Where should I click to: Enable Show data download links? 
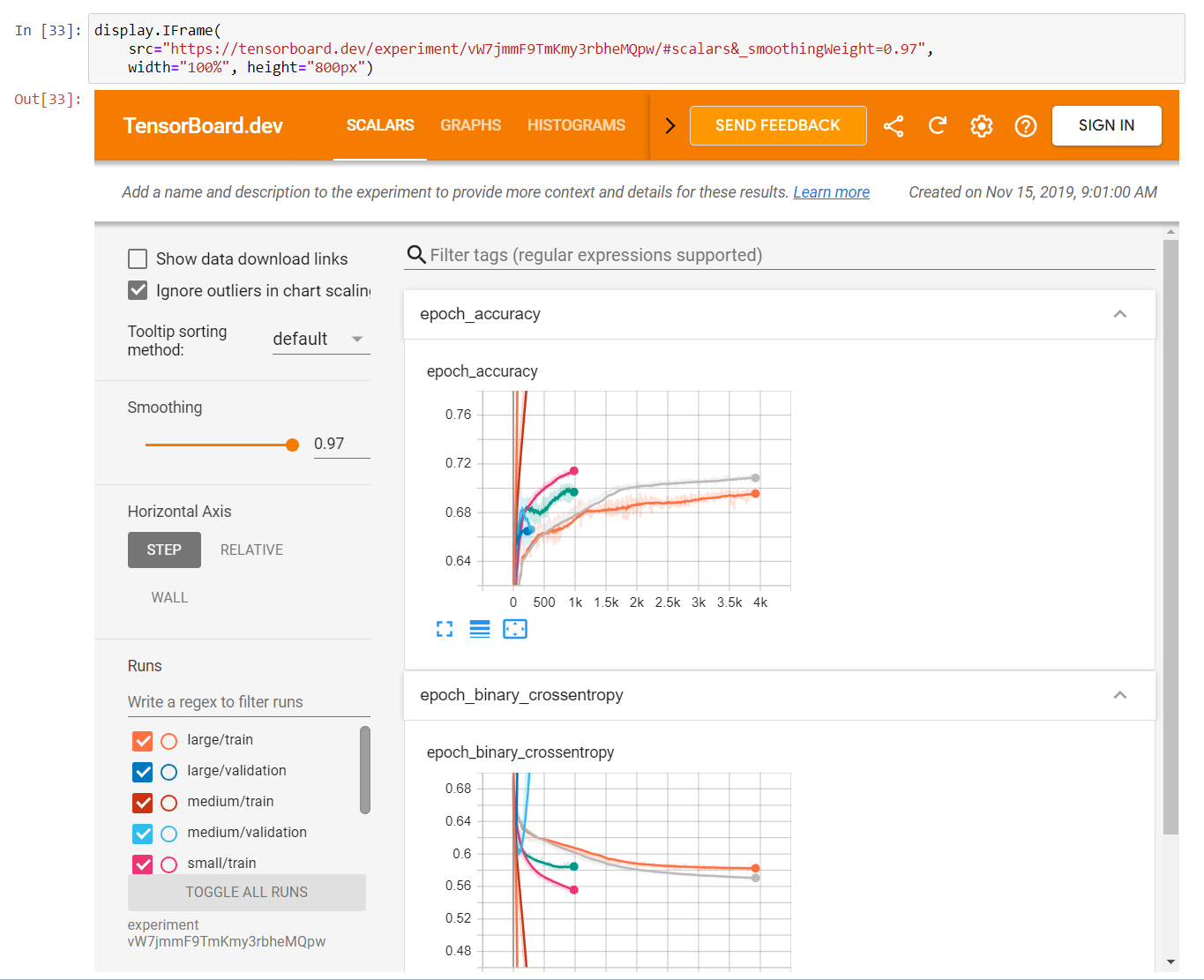pyautogui.click(x=138, y=258)
